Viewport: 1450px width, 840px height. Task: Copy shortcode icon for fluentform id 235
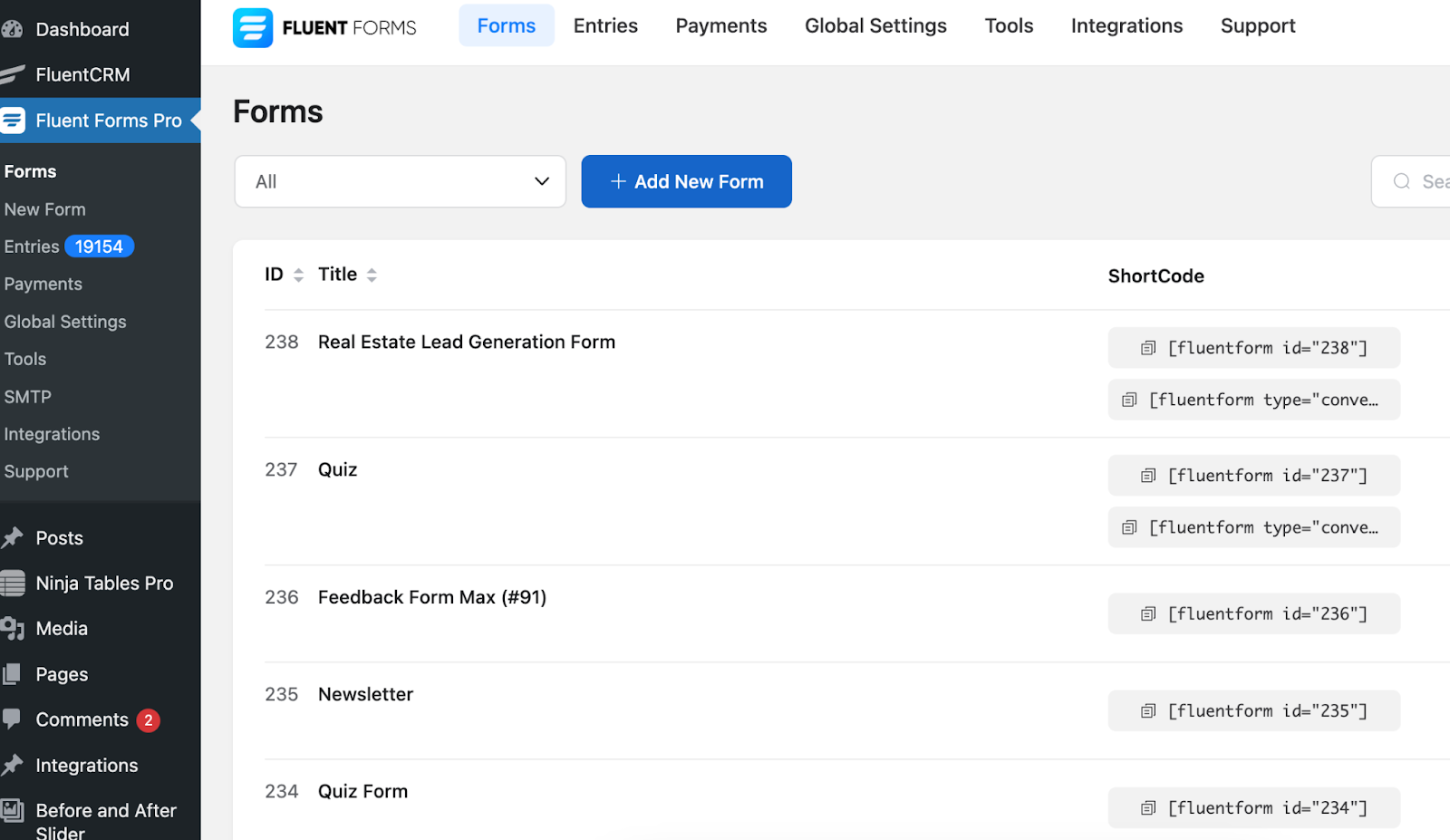click(1148, 711)
